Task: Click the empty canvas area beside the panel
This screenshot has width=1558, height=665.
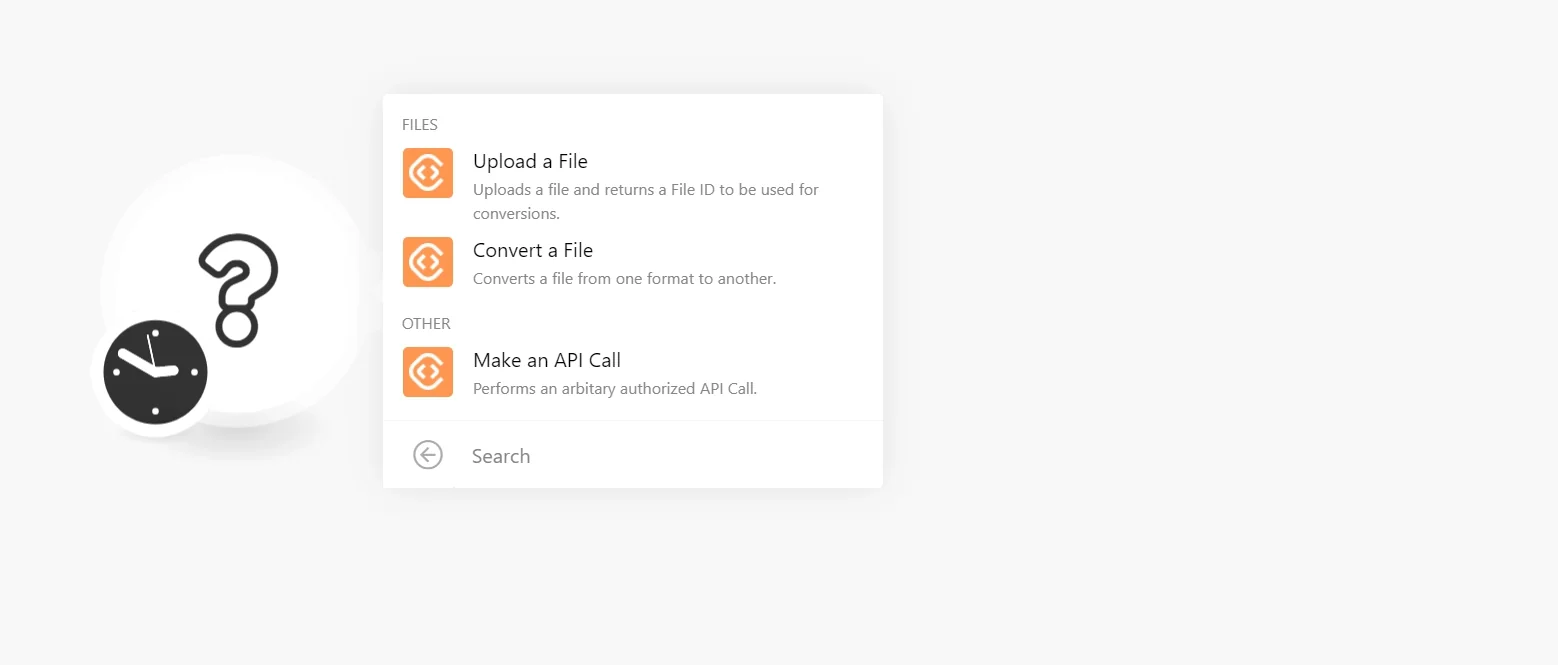Action: pos(1200,300)
